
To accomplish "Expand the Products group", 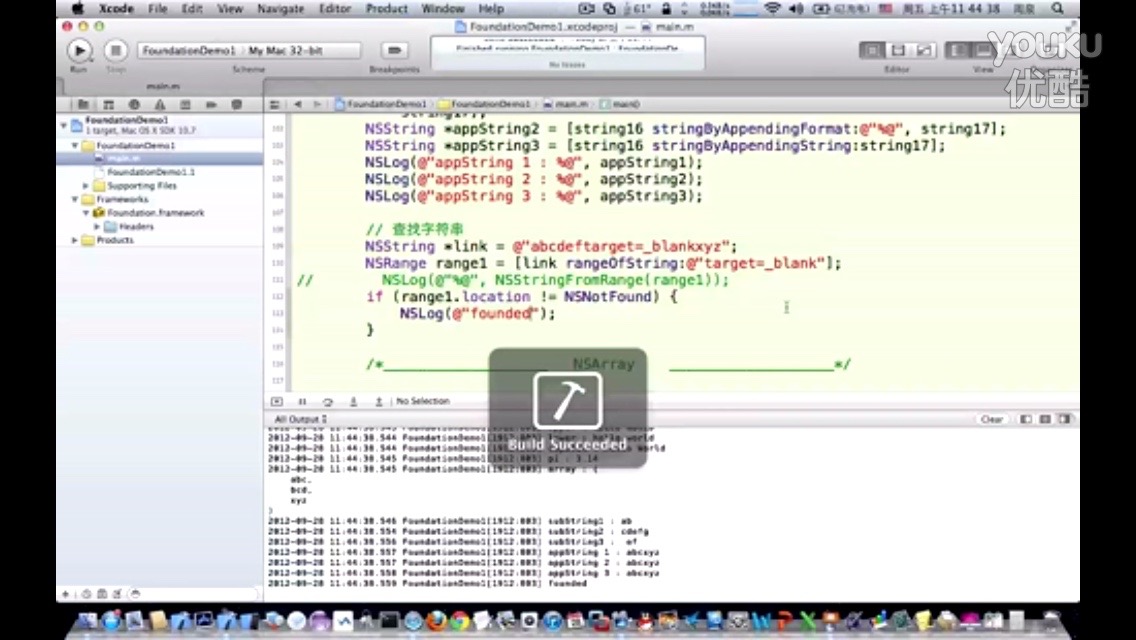I will pos(75,240).
